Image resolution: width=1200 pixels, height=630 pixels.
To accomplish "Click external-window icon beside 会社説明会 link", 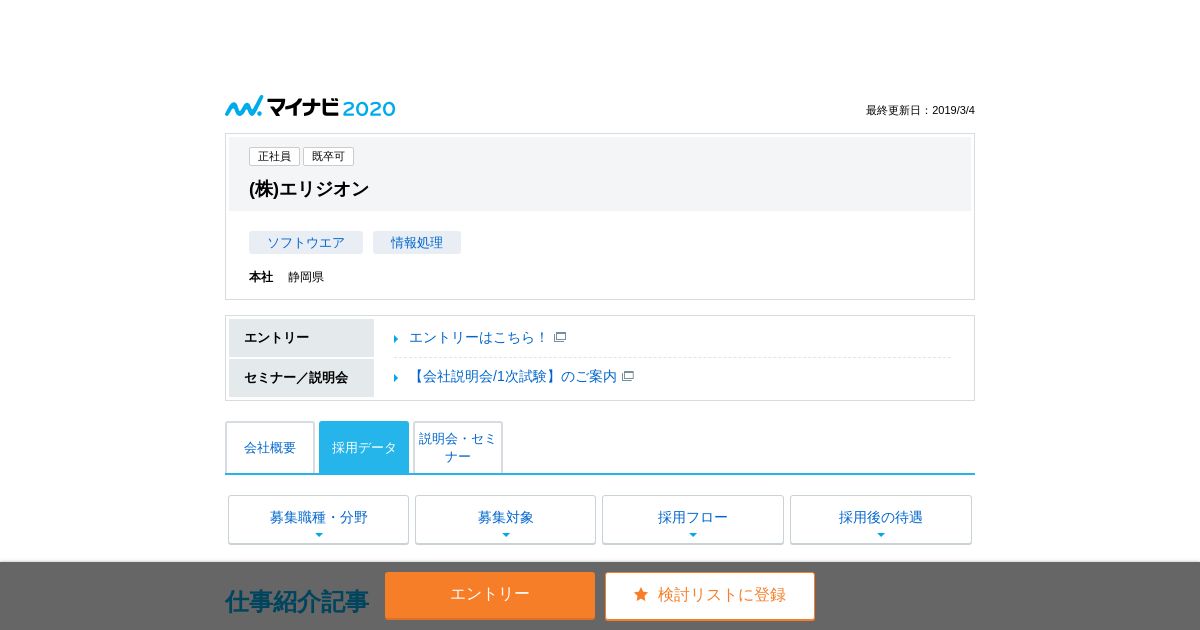I will (628, 377).
